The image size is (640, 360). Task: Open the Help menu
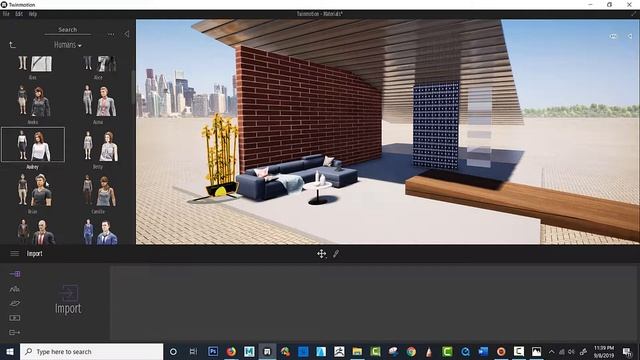(33, 14)
